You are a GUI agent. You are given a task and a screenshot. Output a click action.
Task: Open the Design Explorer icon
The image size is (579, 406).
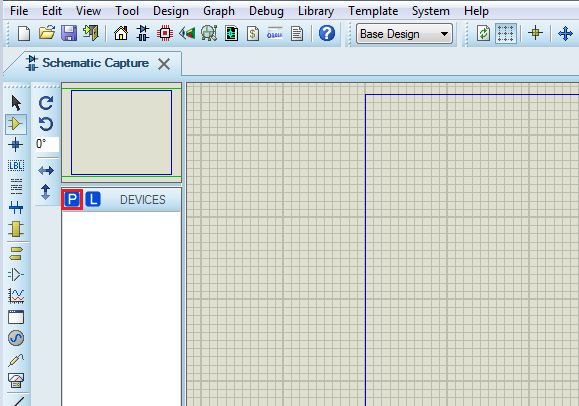click(x=231, y=34)
